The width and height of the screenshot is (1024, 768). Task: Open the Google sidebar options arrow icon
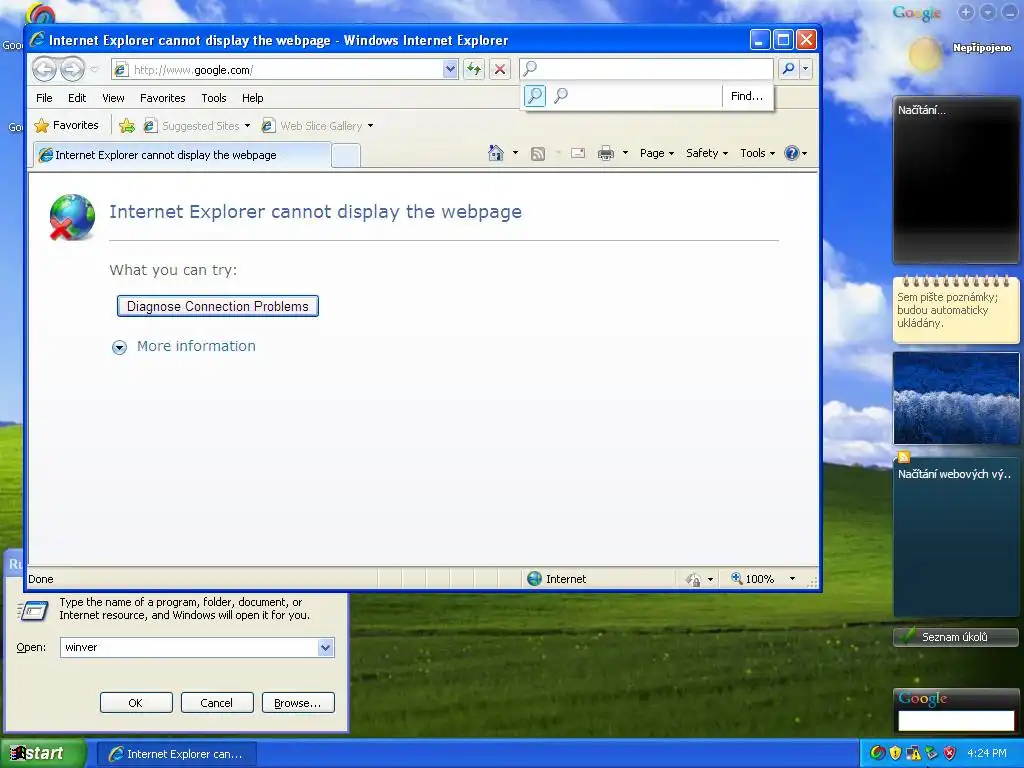[988, 12]
